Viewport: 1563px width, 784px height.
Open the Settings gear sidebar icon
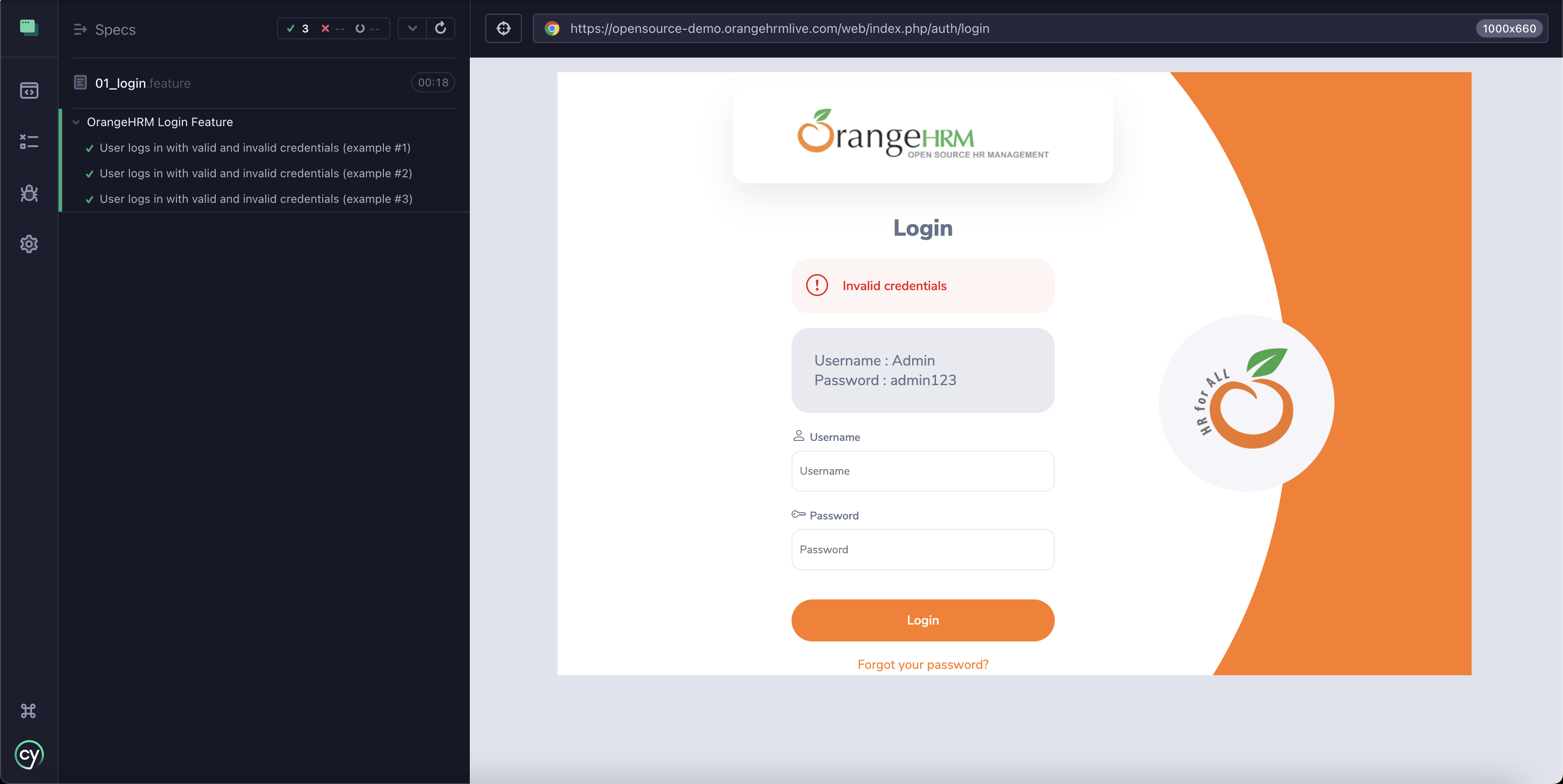[x=28, y=244]
